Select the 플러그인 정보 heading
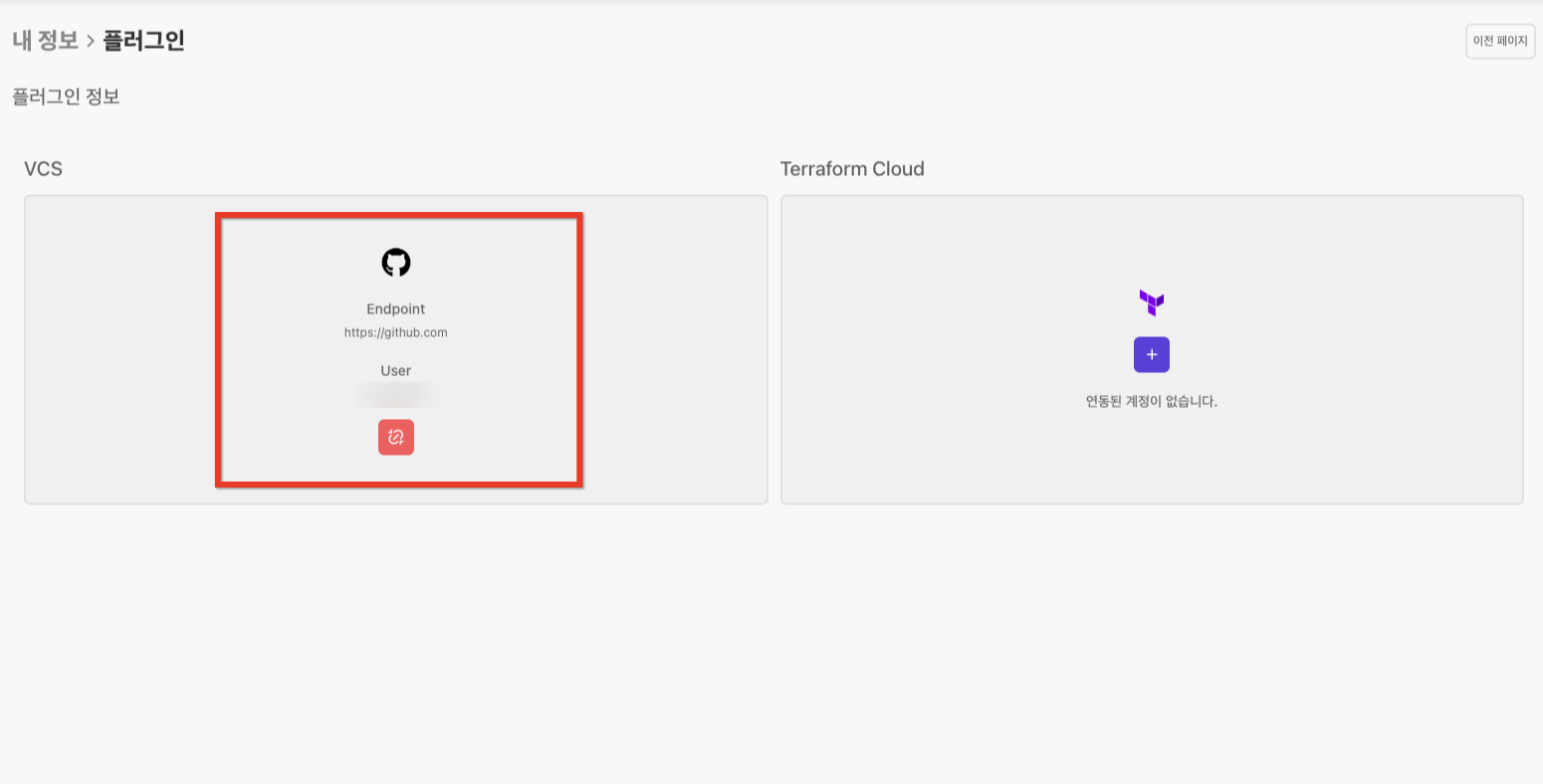The width and height of the screenshot is (1543, 784). tap(66, 98)
